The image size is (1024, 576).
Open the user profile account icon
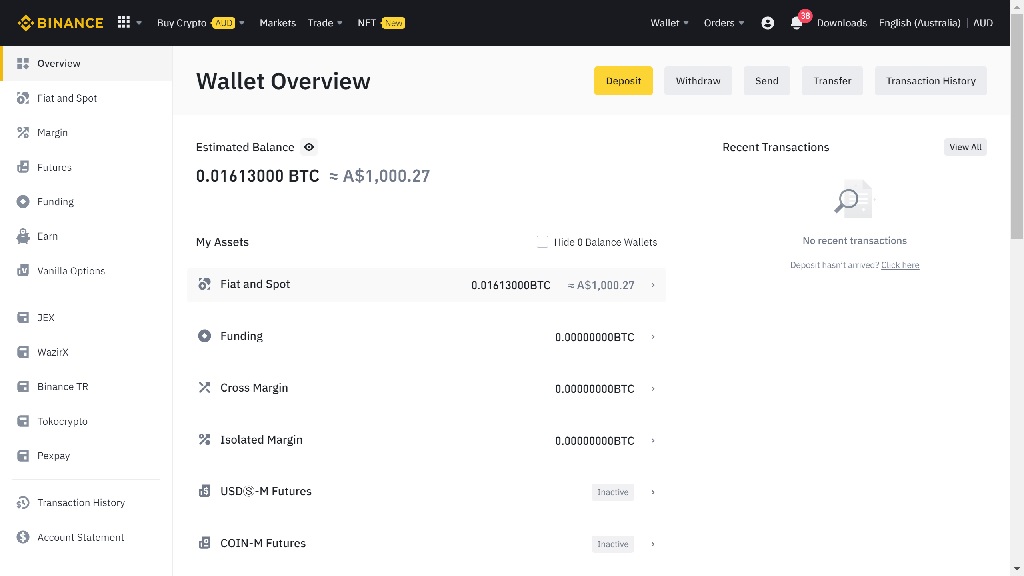coord(767,23)
